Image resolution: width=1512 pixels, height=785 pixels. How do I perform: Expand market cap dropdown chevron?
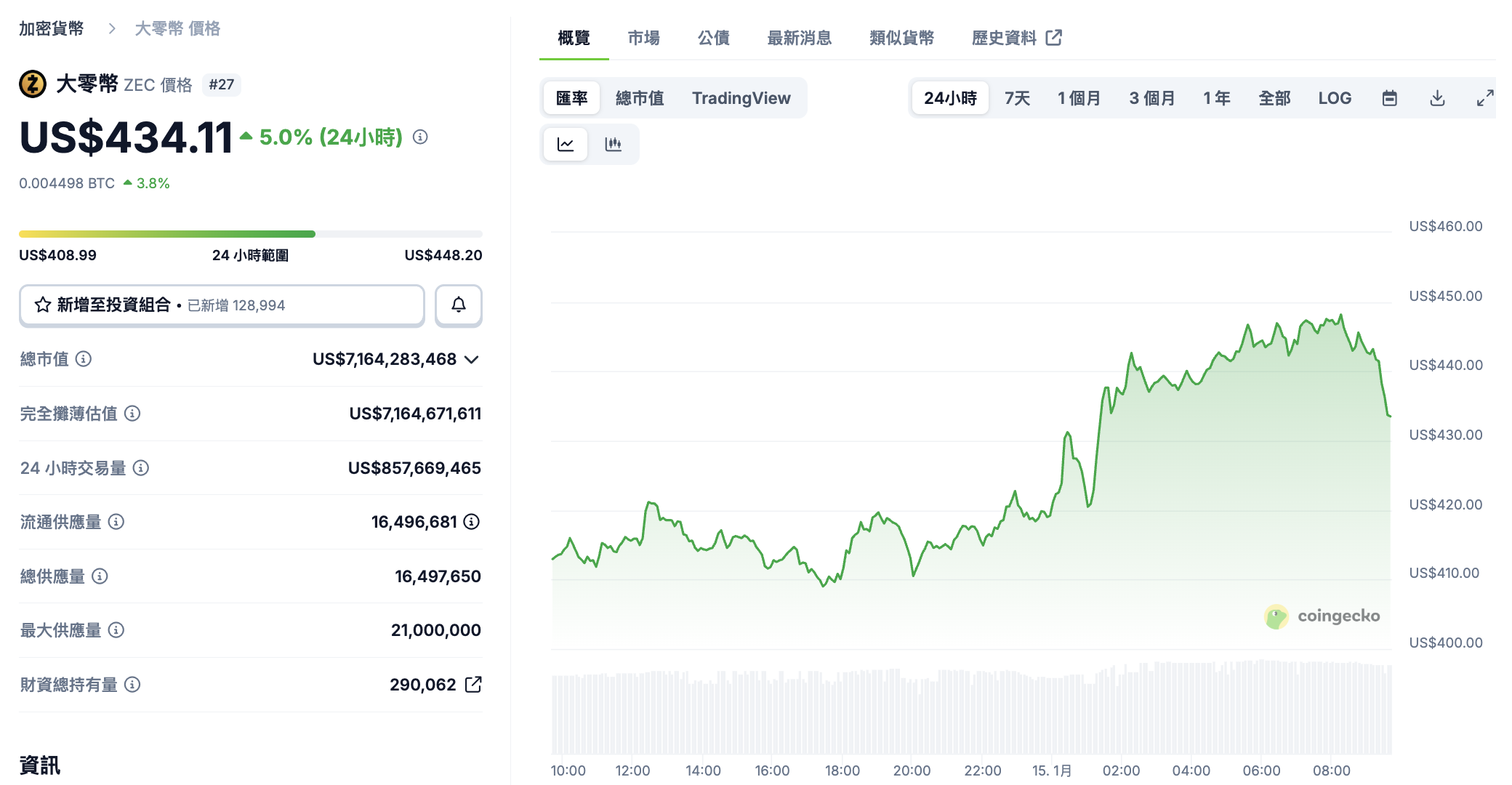click(472, 360)
